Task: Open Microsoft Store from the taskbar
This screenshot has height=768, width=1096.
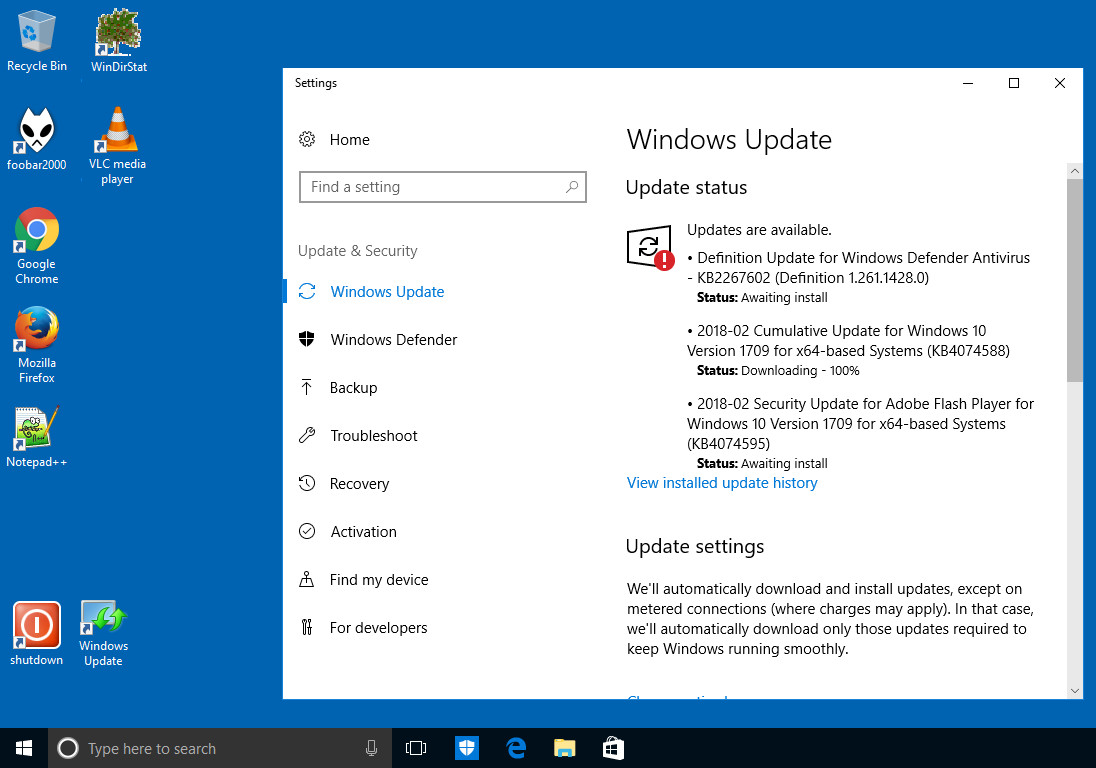Action: [x=613, y=748]
